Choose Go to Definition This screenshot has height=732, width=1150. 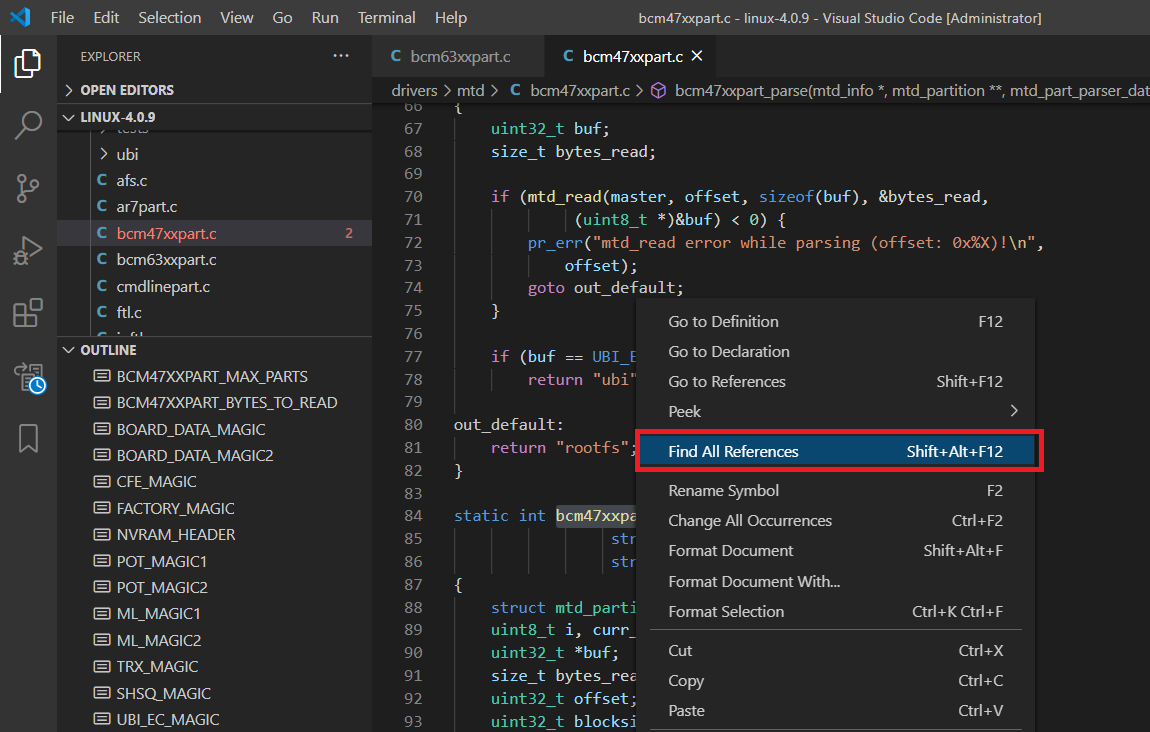[x=835, y=321]
